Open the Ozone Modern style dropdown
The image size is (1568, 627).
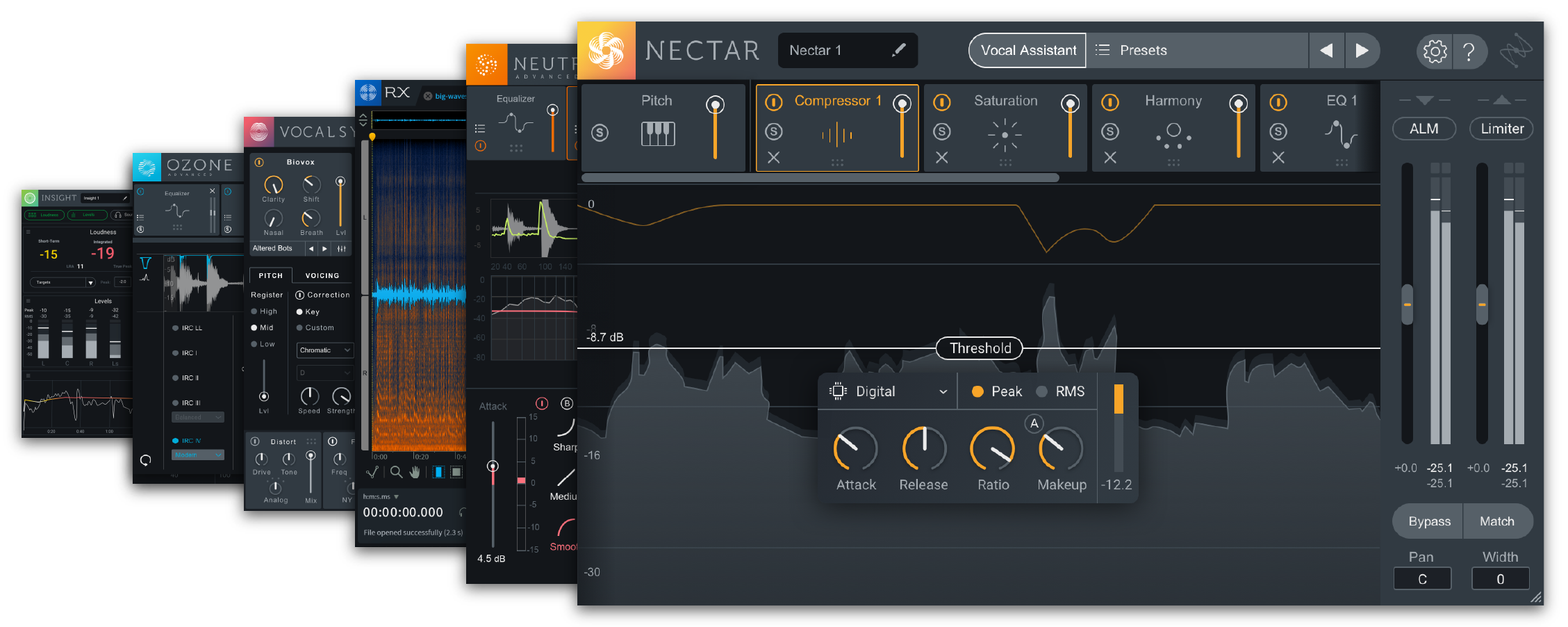[197, 455]
